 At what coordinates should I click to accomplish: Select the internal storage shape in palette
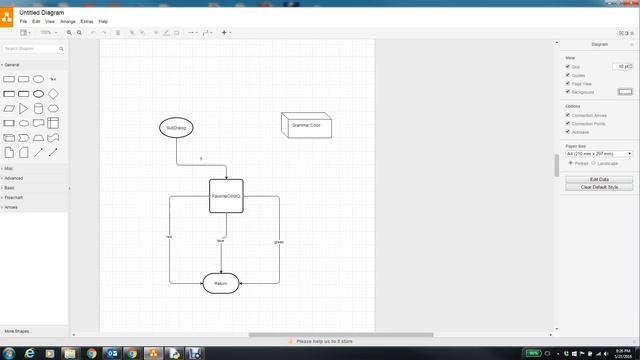click(x=53, y=123)
